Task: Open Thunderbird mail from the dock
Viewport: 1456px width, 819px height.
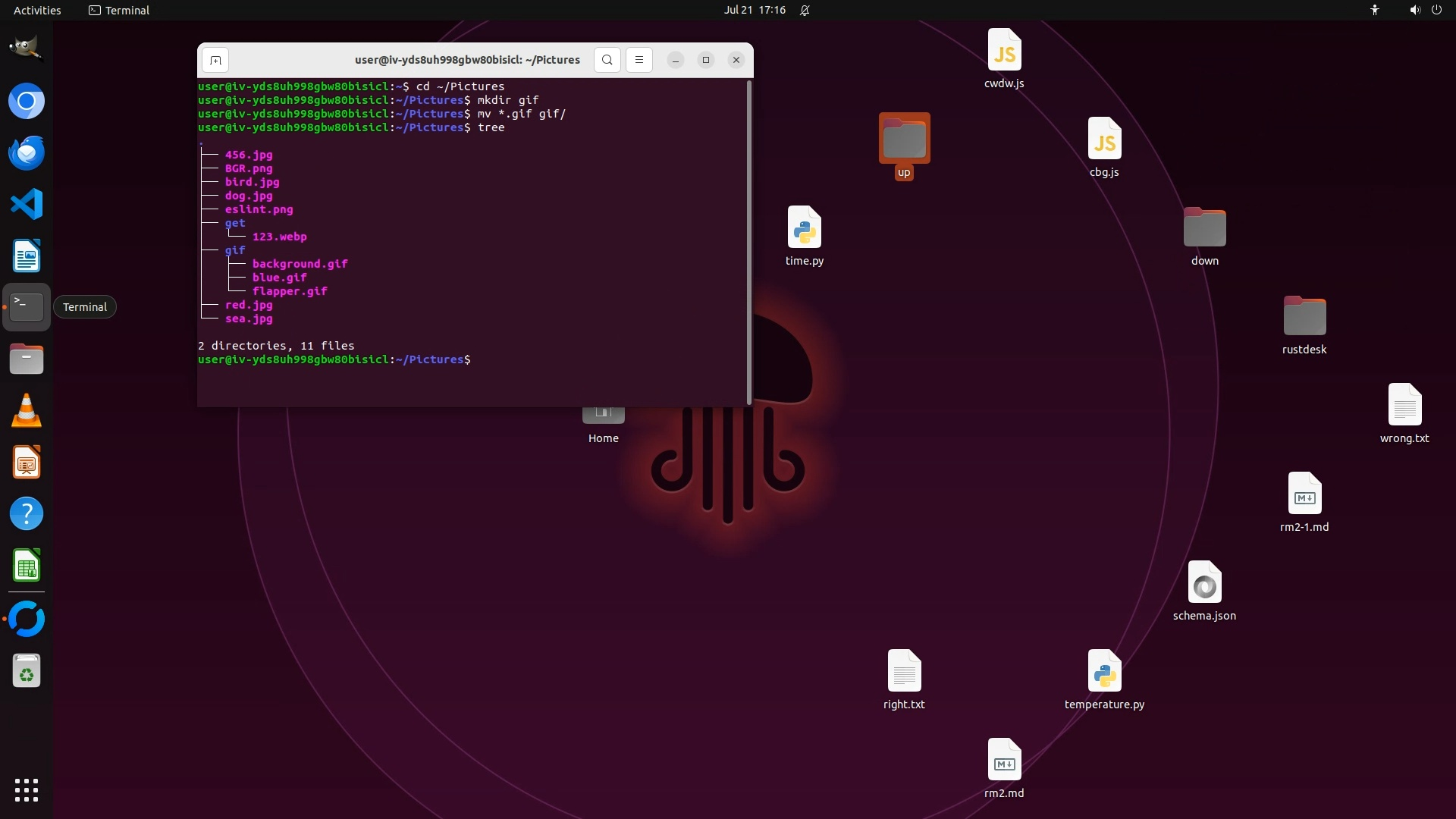Action: (27, 152)
